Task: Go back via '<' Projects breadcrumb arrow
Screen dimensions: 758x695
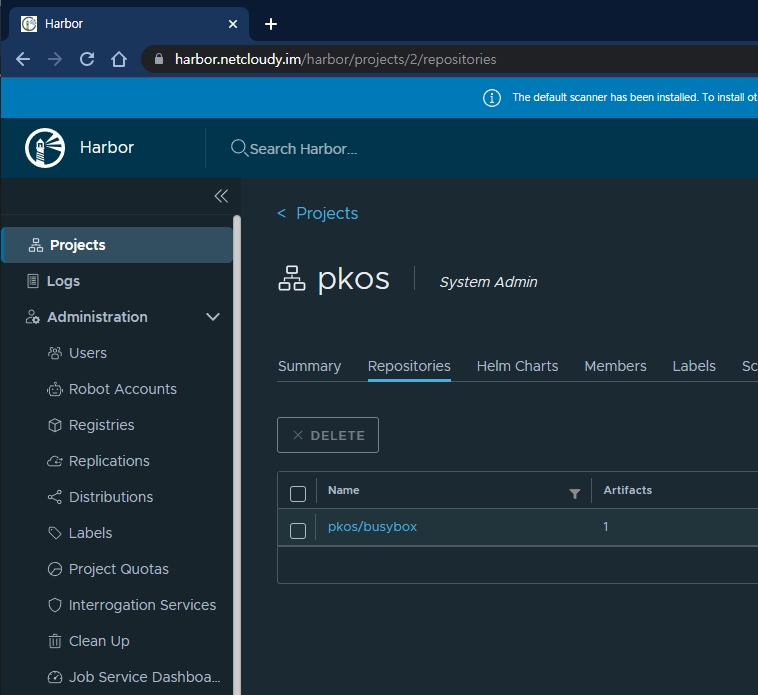Action: [281, 213]
